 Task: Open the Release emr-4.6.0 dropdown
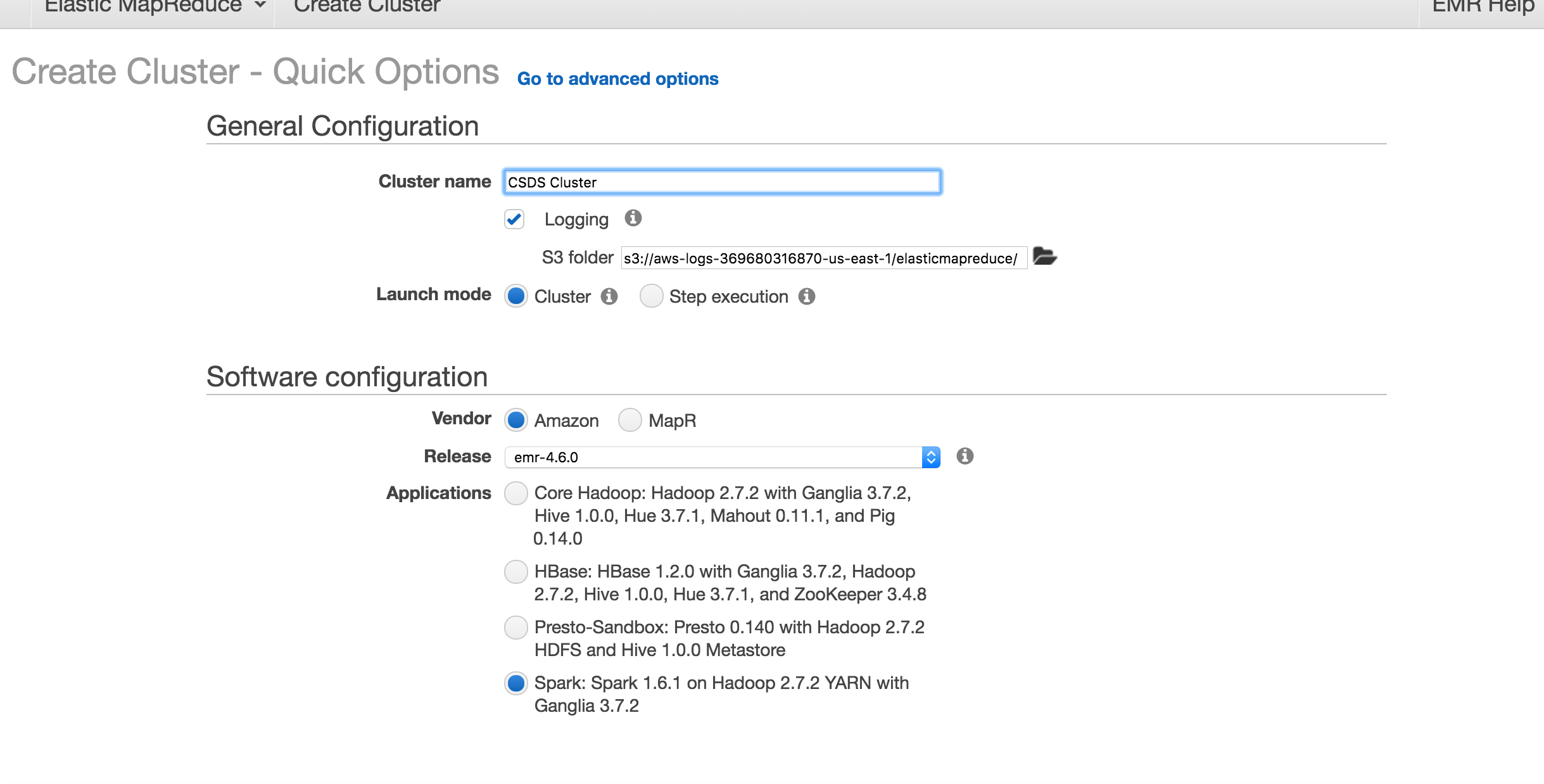[x=722, y=457]
